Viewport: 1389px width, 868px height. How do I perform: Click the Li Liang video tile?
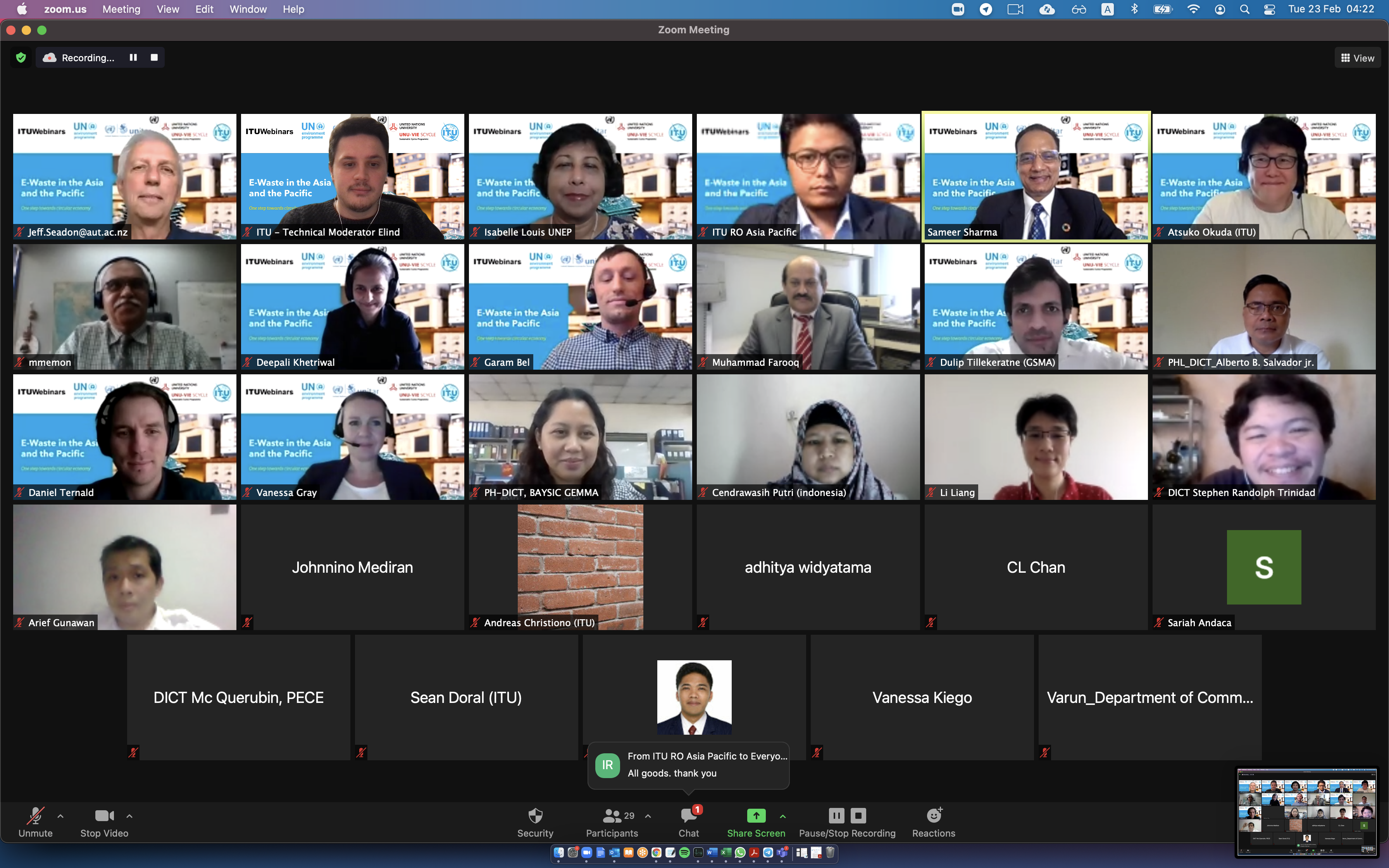(1036, 437)
